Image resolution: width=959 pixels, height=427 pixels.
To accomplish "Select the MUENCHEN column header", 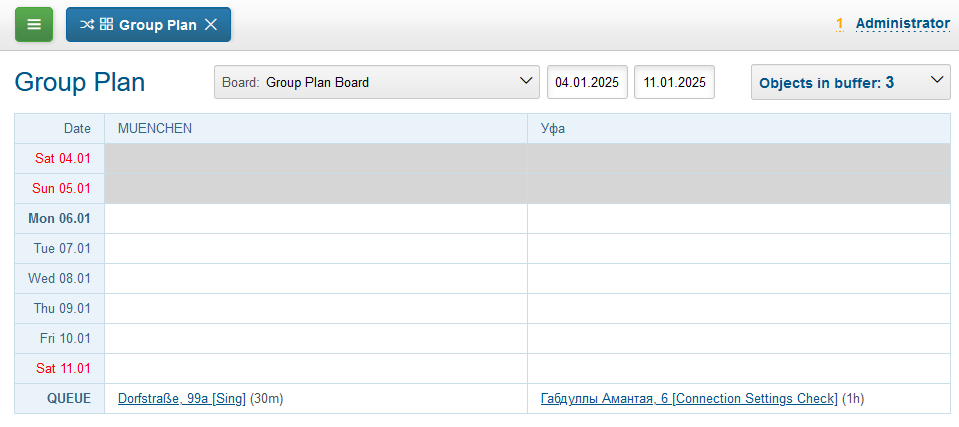I will (155, 128).
